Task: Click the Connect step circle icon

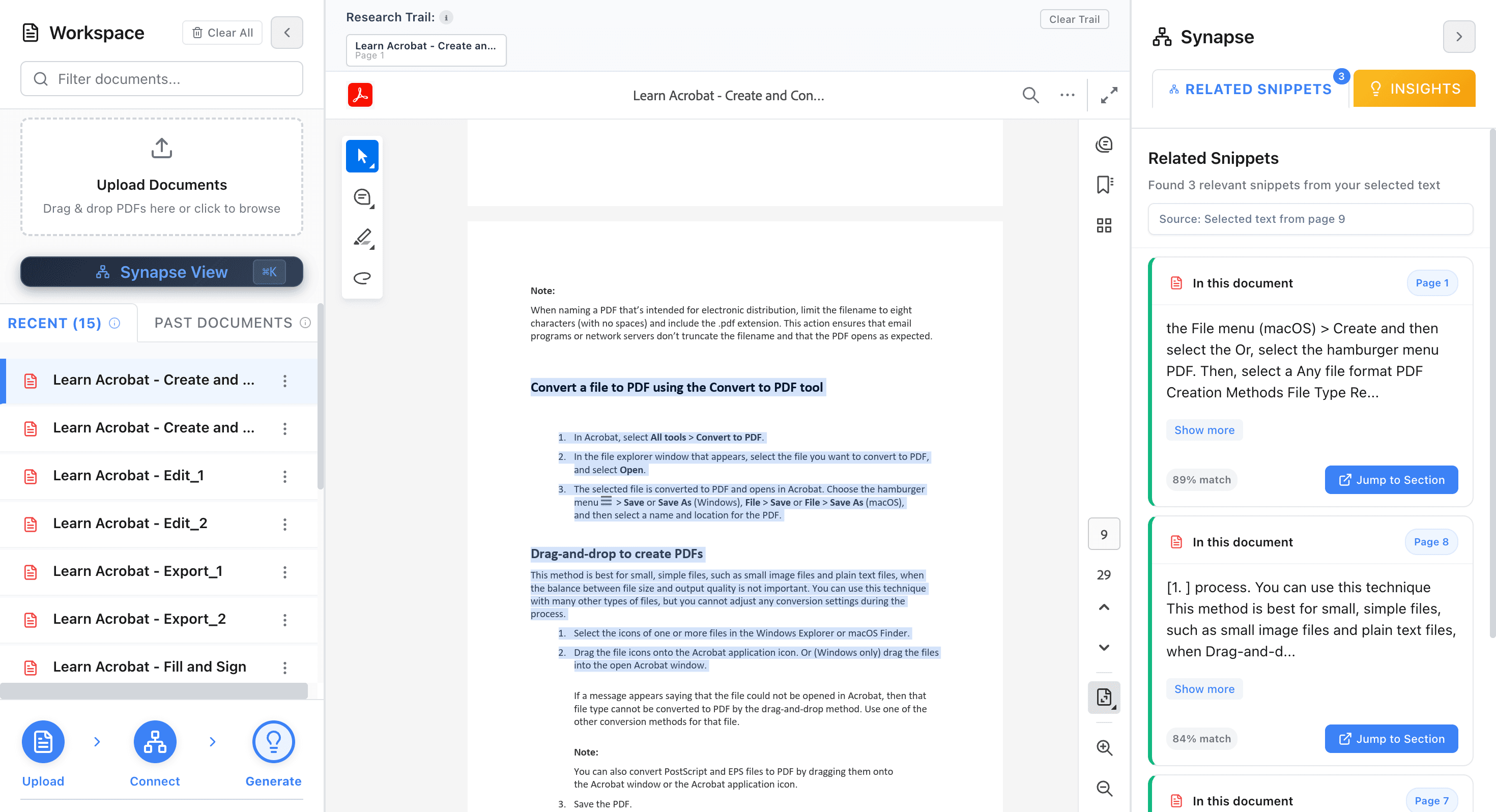Action: [155, 742]
